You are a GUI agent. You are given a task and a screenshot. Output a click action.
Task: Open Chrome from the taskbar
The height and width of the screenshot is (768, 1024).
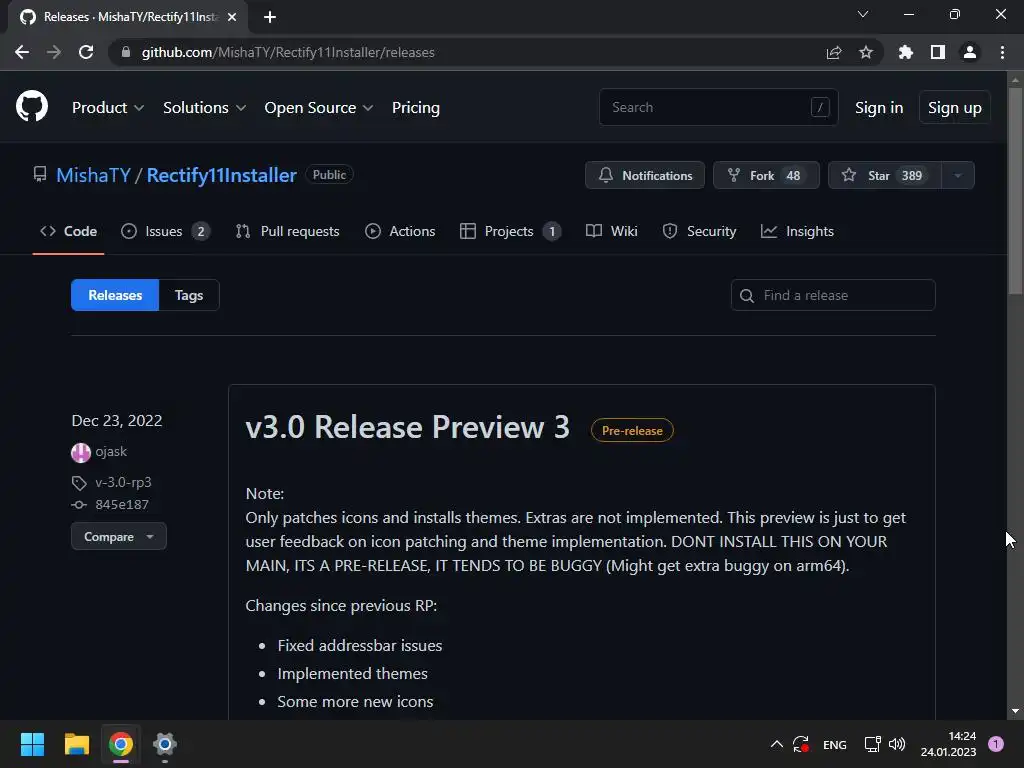coord(121,744)
